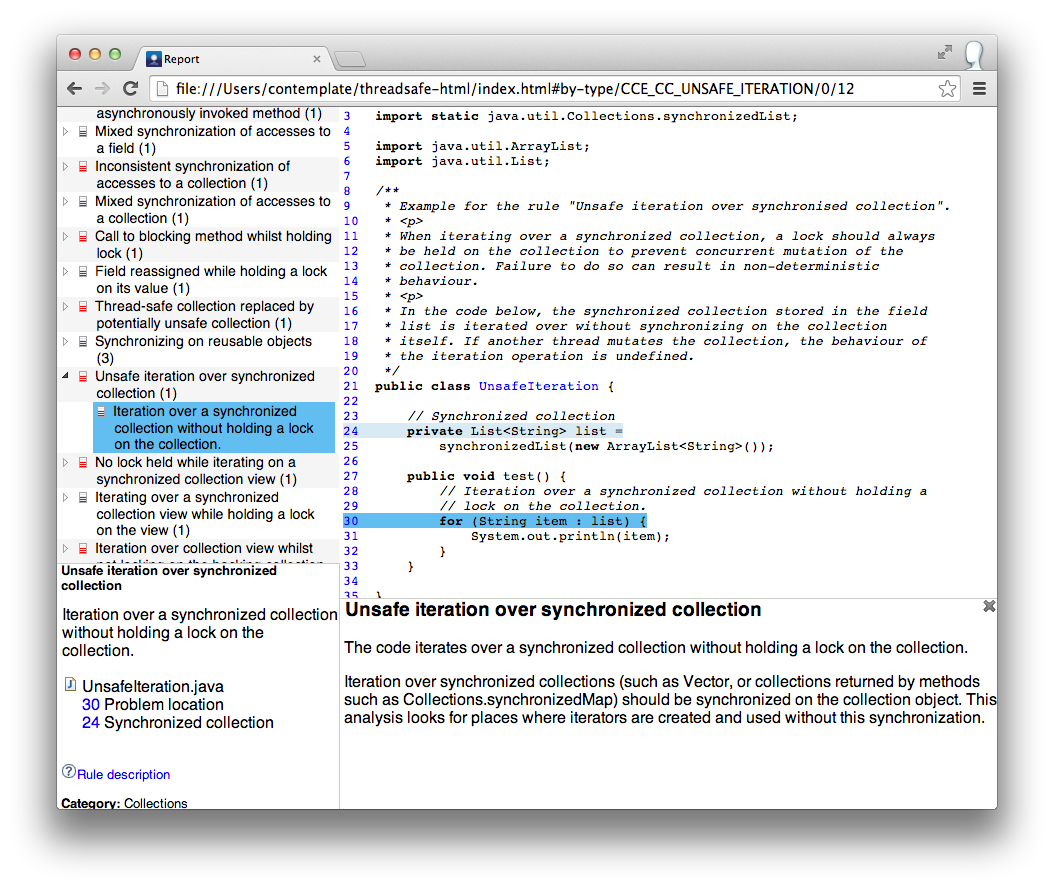Close the rule description pane

(989, 606)
